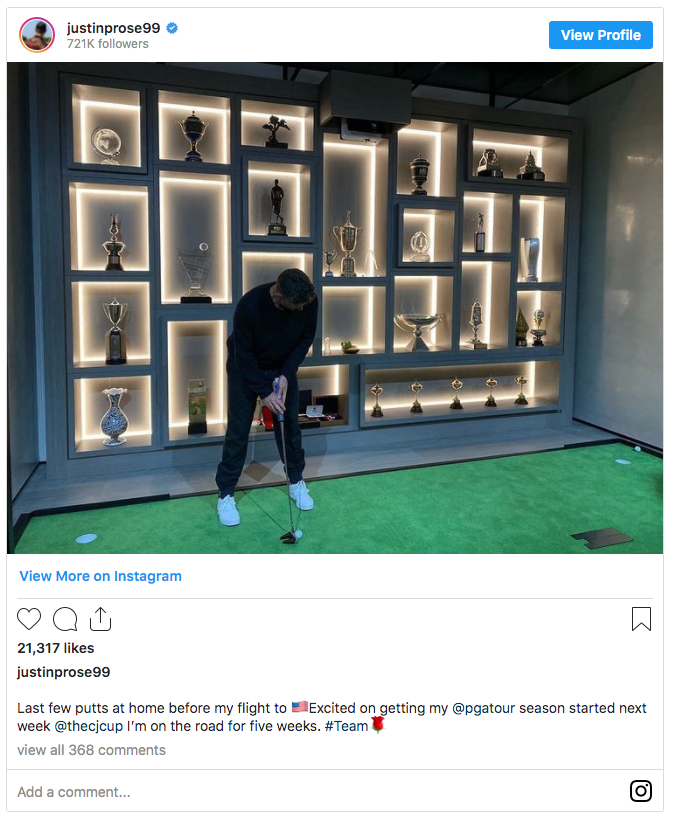Click justinprose99 username above caption

63,672
